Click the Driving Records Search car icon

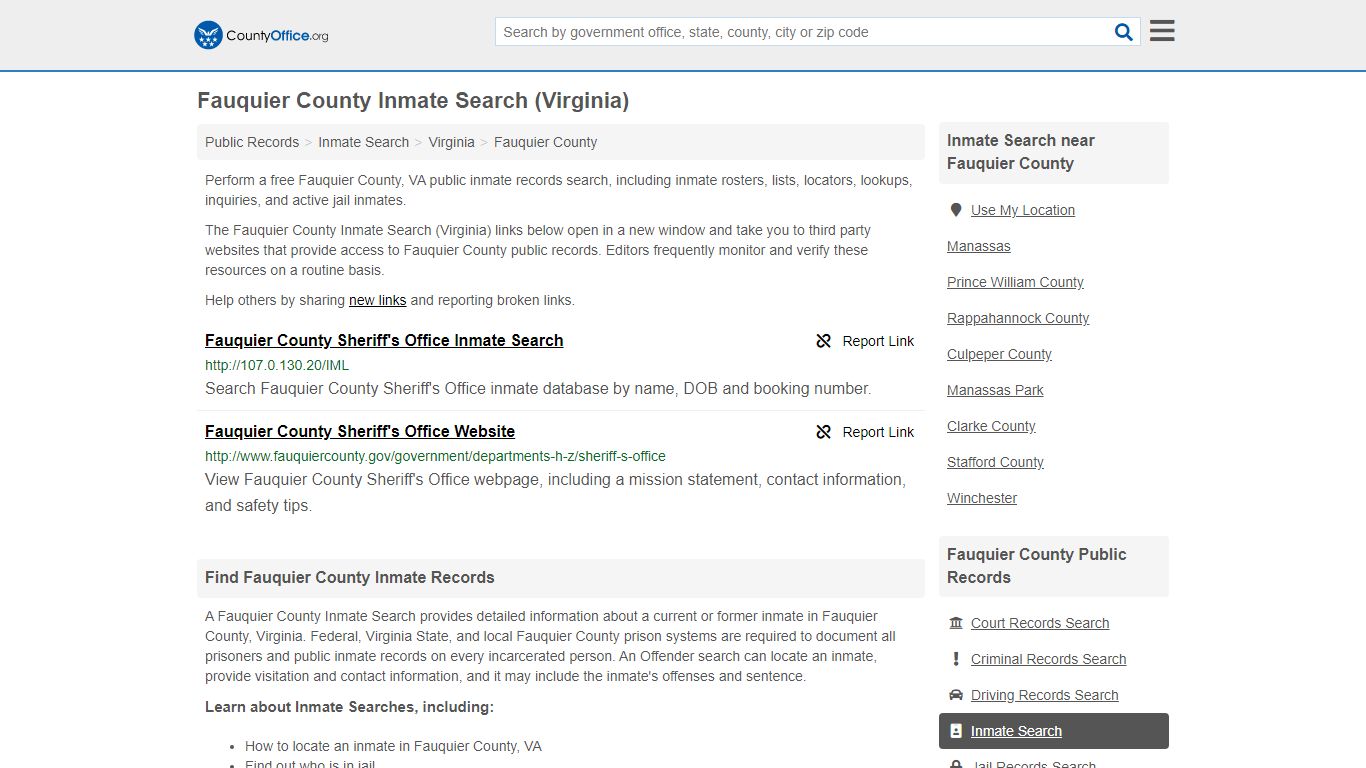coord(956,695)
